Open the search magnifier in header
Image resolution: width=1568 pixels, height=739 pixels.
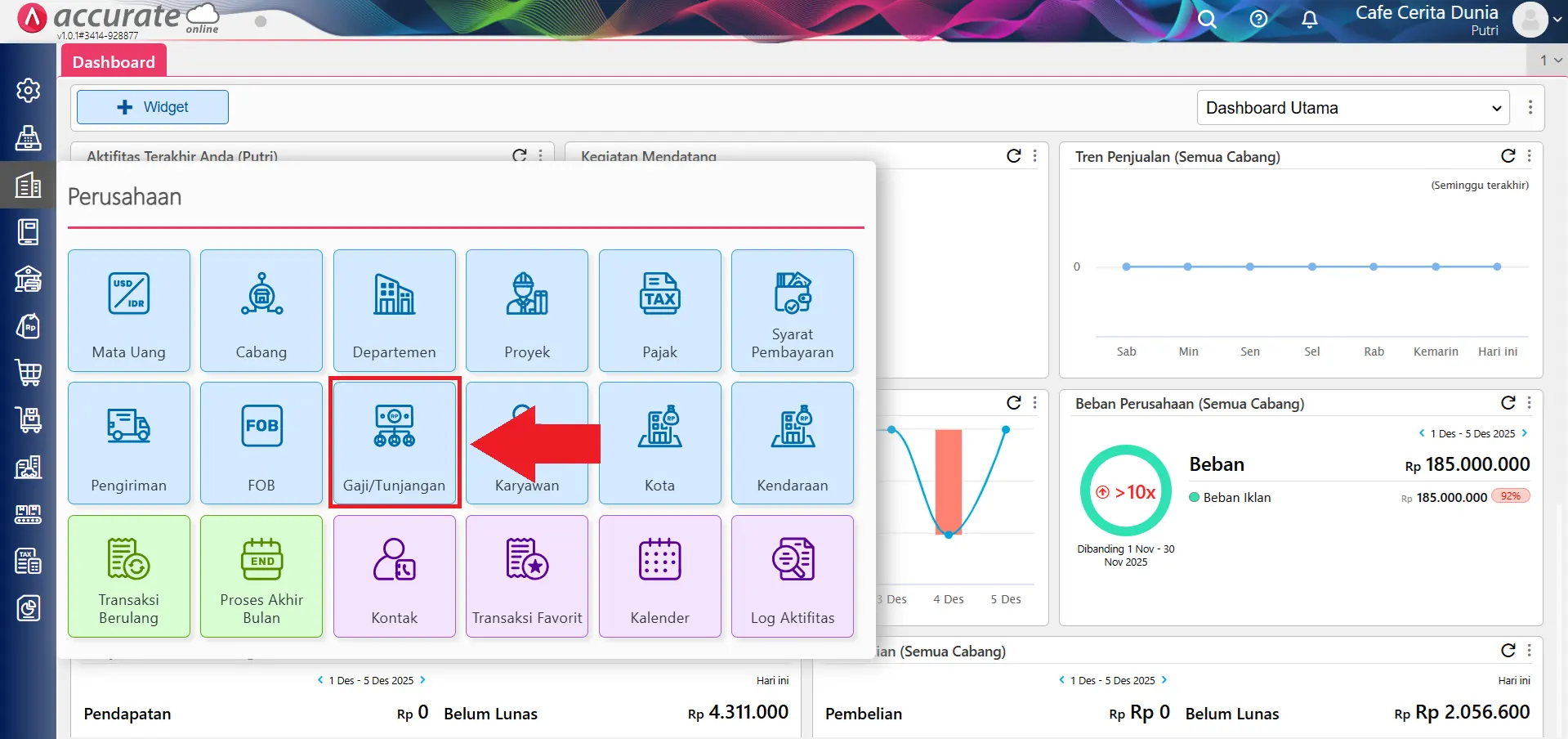click(1207, 20)
